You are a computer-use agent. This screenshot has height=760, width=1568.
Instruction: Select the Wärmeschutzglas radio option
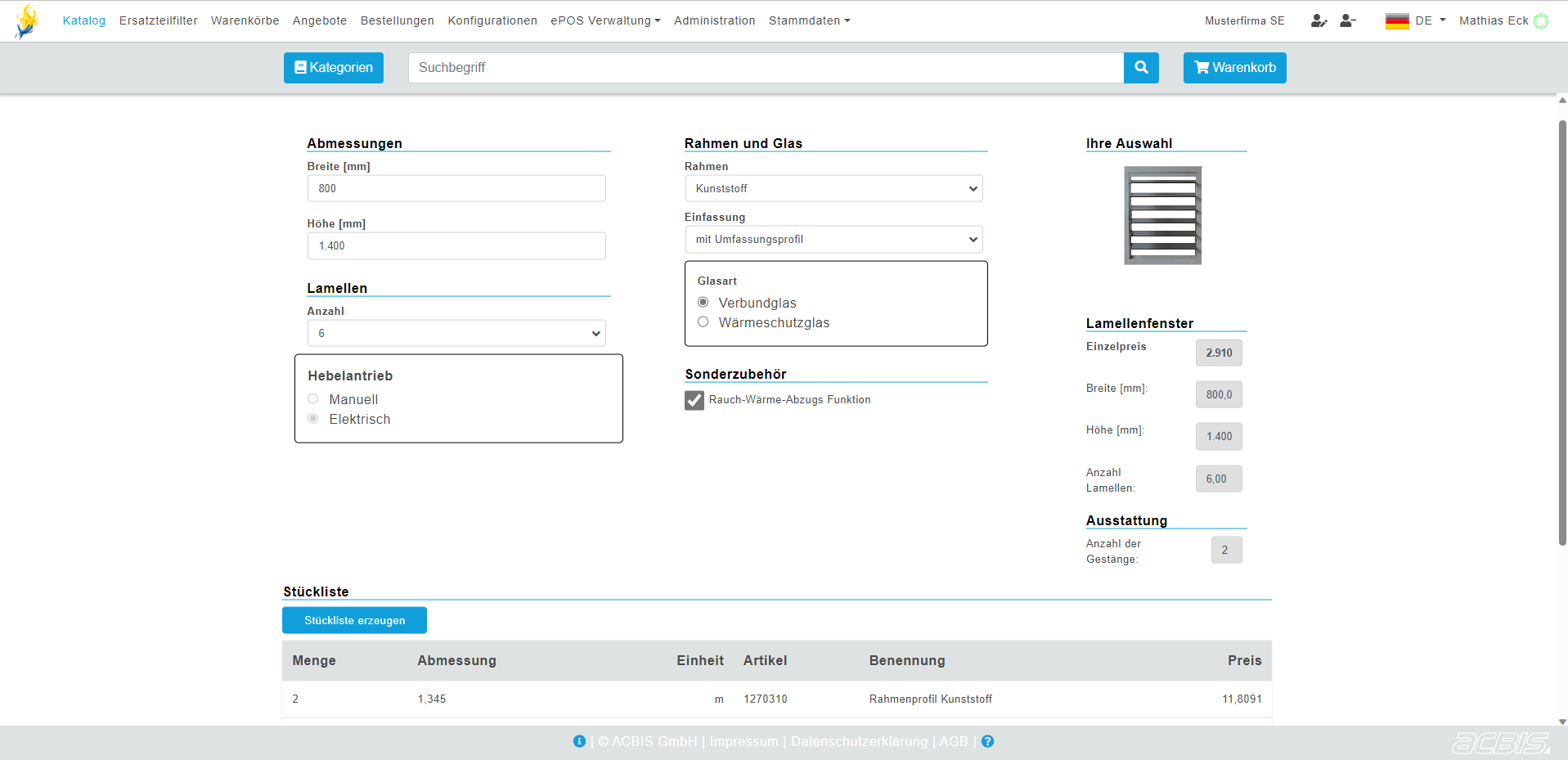703,322
